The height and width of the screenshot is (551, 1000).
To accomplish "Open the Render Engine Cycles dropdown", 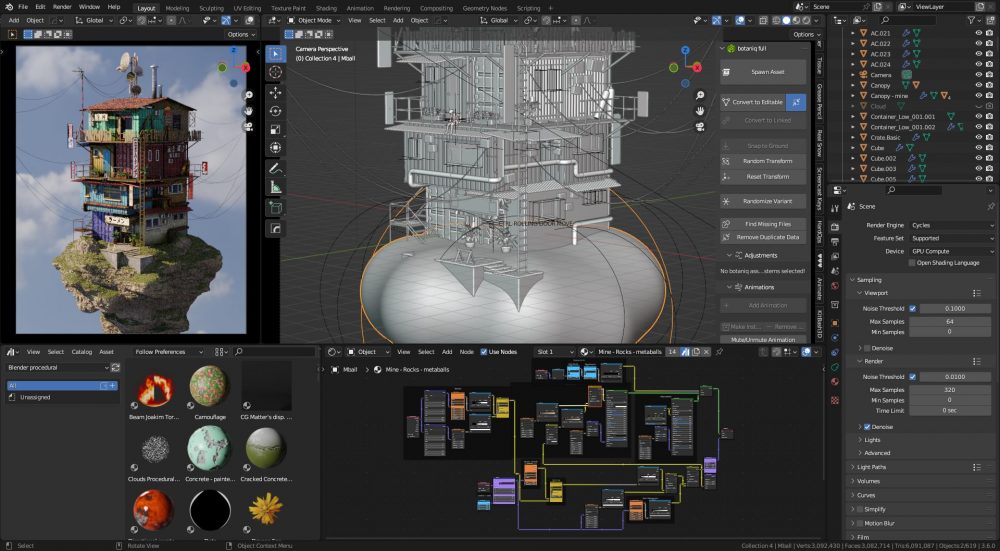I will point(952,225).
